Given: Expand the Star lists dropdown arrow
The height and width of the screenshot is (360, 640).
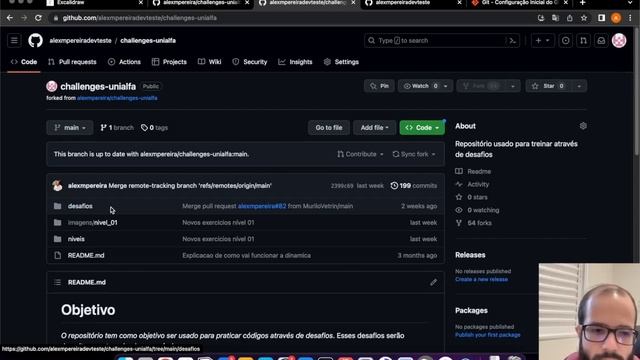Looking at the screenshot, I should pyautogui.click(x=579, y=86).
